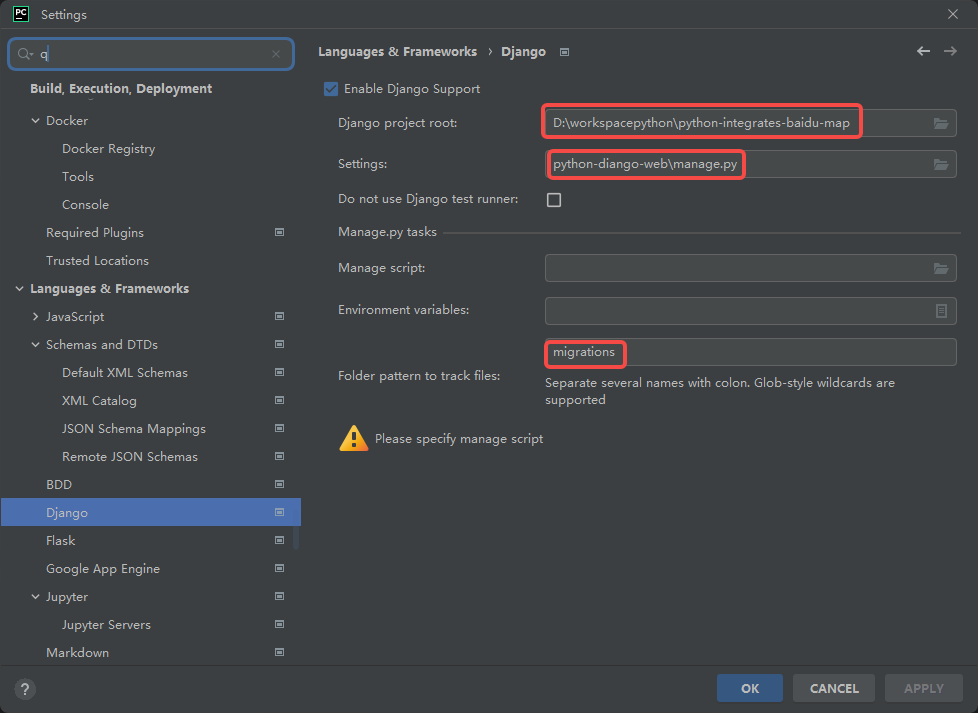
Task: Click the project icon next to Remote JSON Schemas
Action: 279,457
